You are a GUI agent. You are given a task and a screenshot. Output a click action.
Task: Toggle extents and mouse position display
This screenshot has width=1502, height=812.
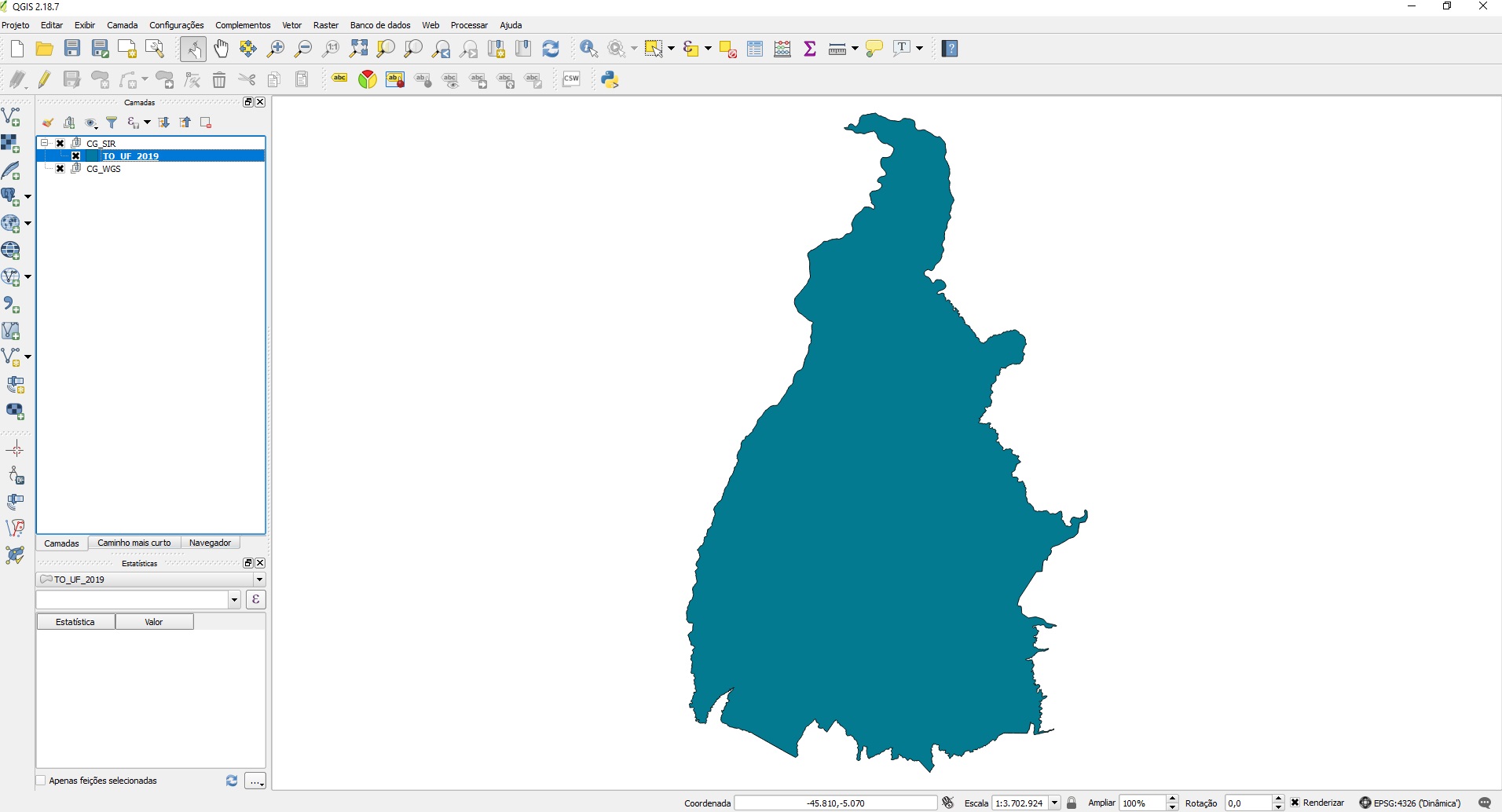(948, 803)
